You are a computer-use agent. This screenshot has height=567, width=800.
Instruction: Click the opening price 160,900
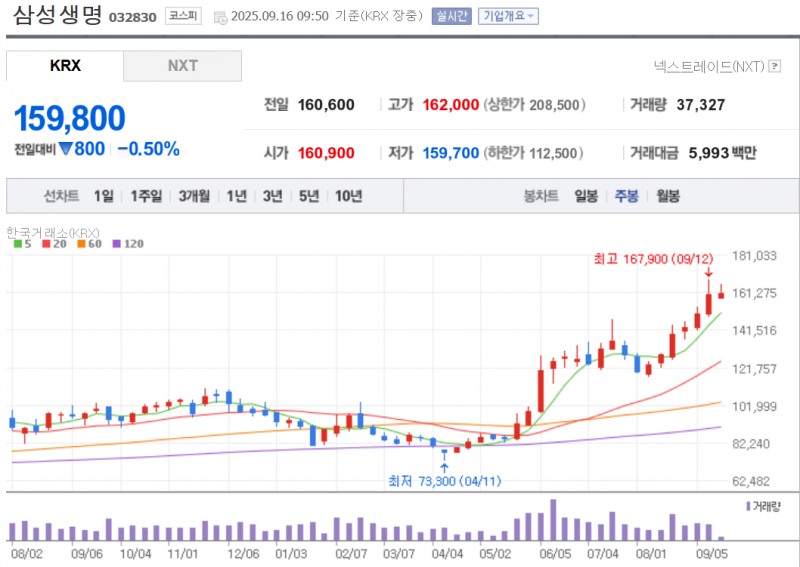click(326, 153)
